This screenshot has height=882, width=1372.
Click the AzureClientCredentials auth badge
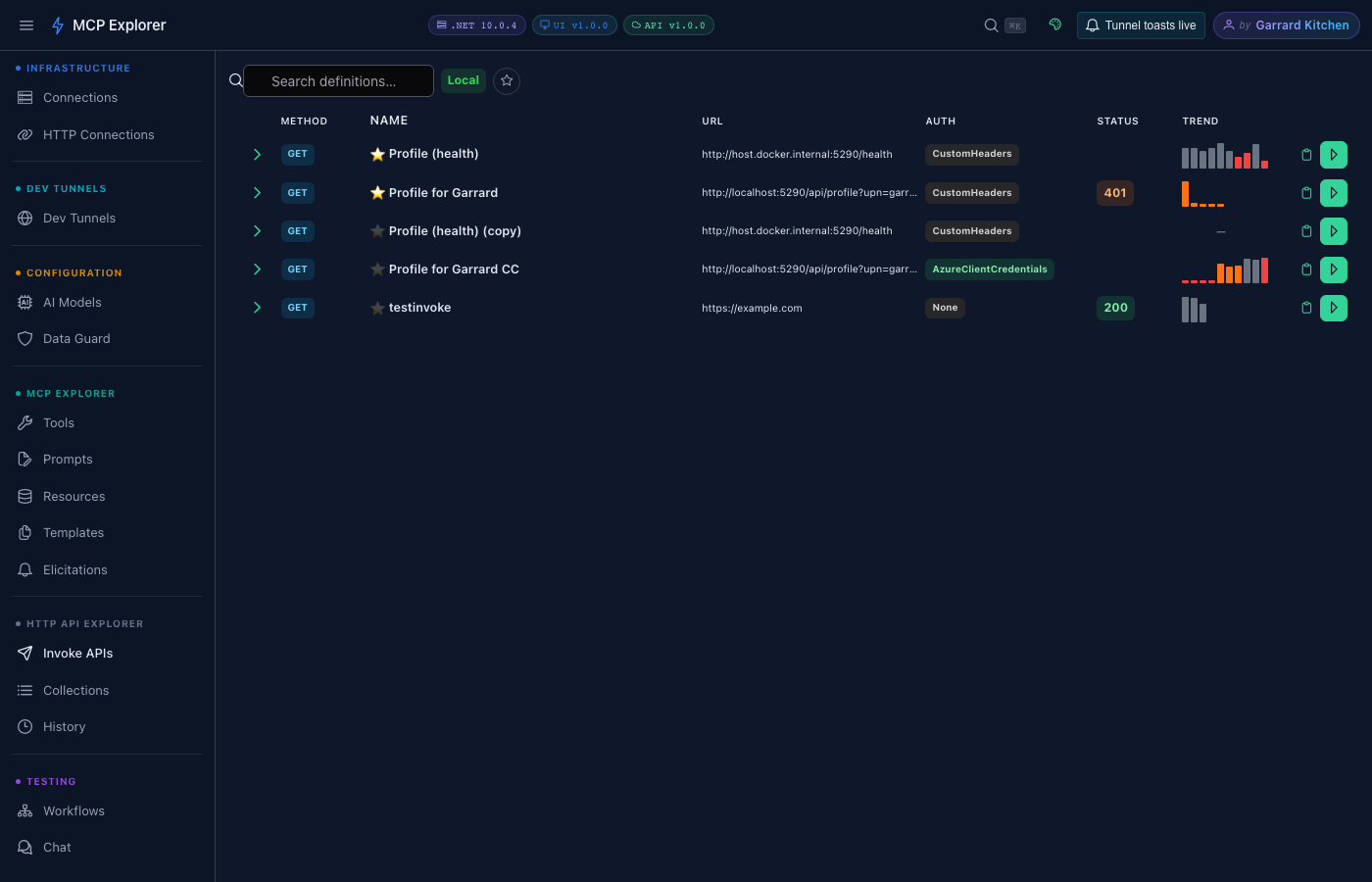coord(990,269)
